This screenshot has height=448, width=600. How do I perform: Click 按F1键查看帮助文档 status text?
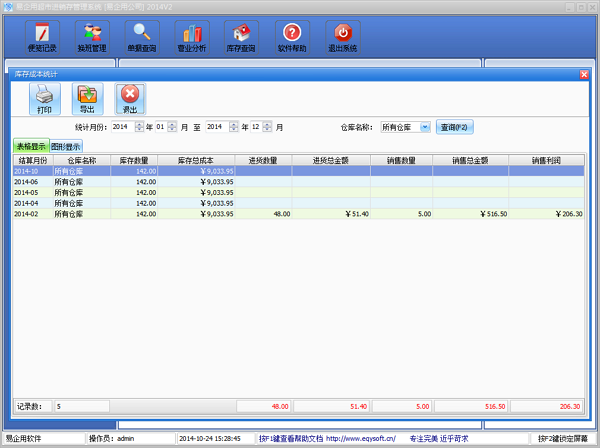click(291, 438)
